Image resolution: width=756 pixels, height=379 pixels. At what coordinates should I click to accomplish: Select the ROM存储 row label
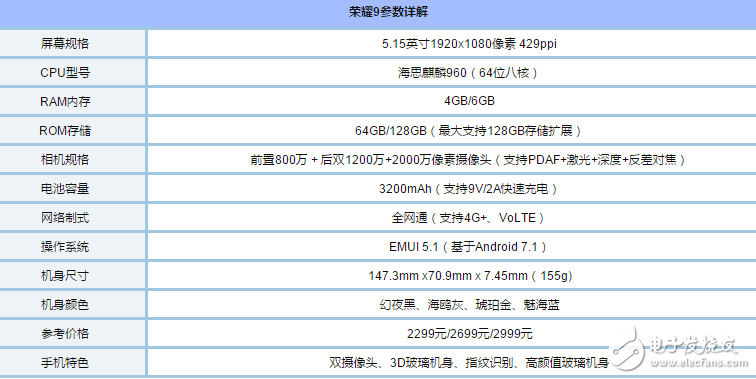(65, 130)
